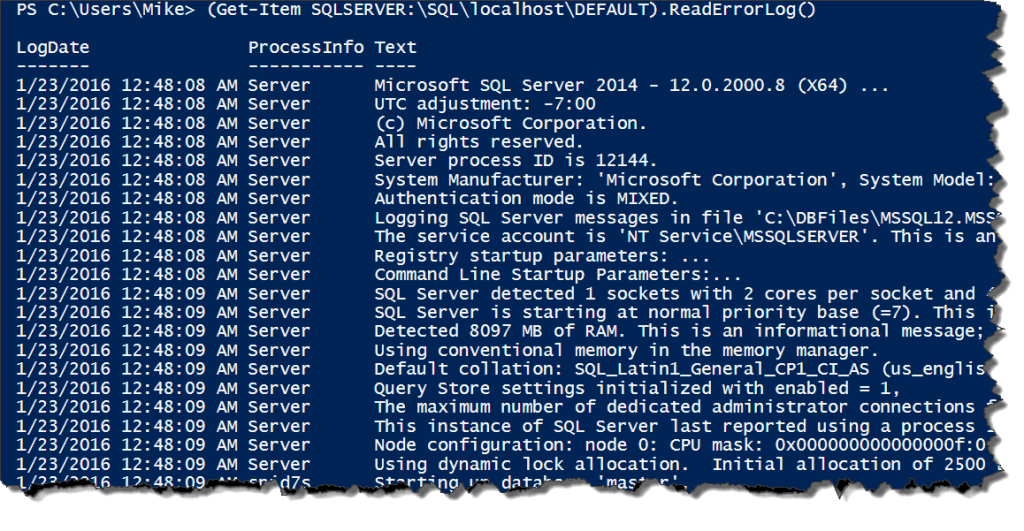1024x531 pixels.
Task: Click the Authentication mode is MIXED line
Action: (526, 199)
